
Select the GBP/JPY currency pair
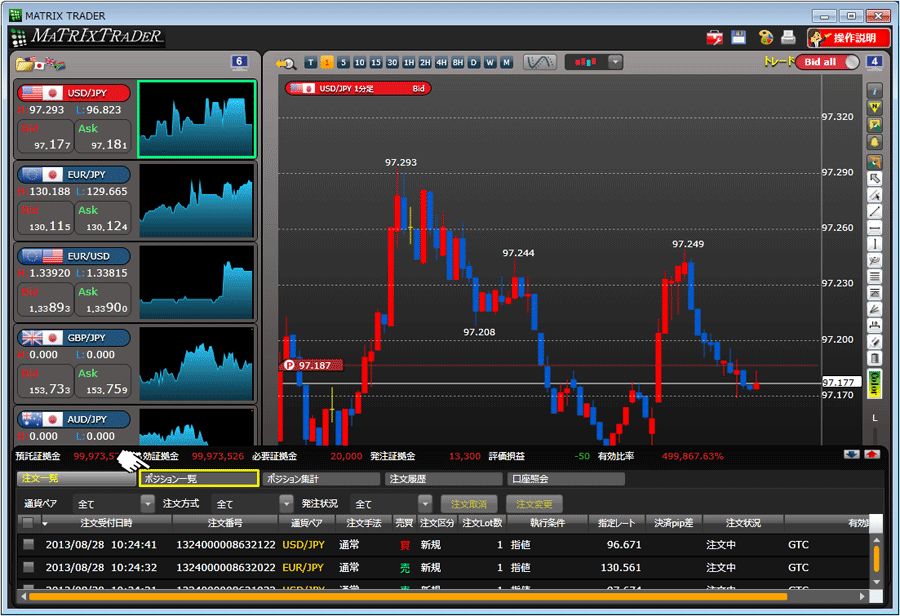tap(74, 338)
